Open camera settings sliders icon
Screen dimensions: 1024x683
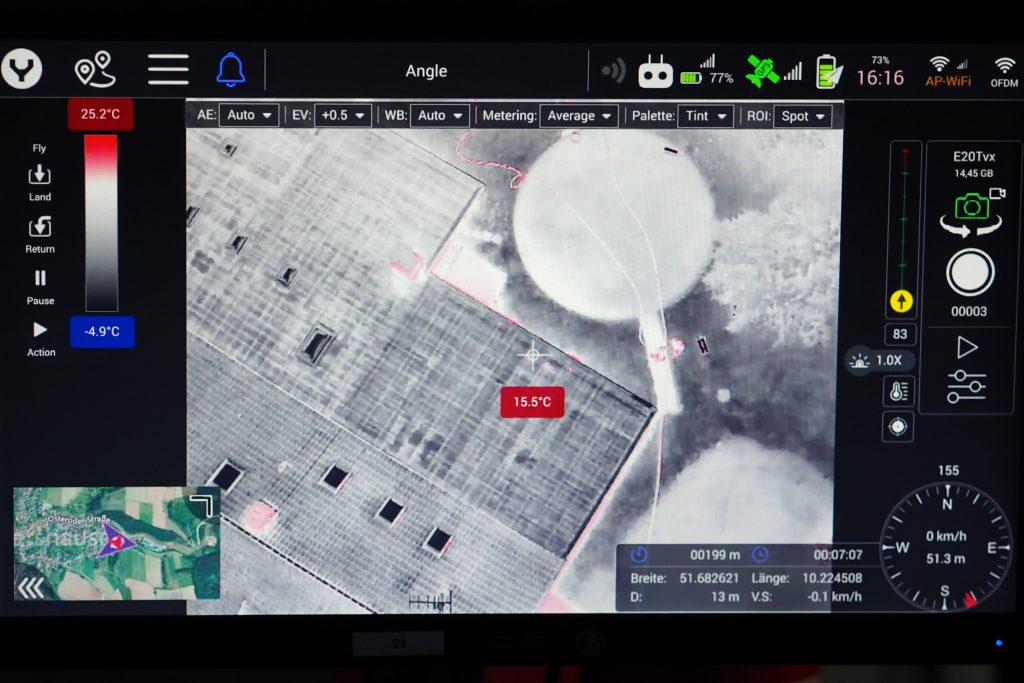point(967,386)
